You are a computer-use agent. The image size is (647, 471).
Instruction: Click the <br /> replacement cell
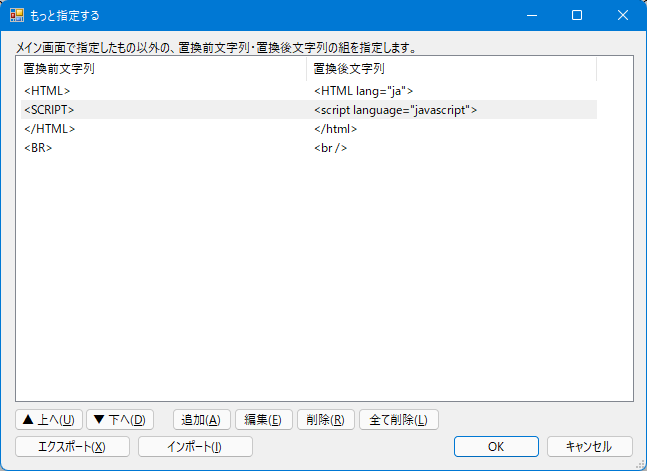331,148
